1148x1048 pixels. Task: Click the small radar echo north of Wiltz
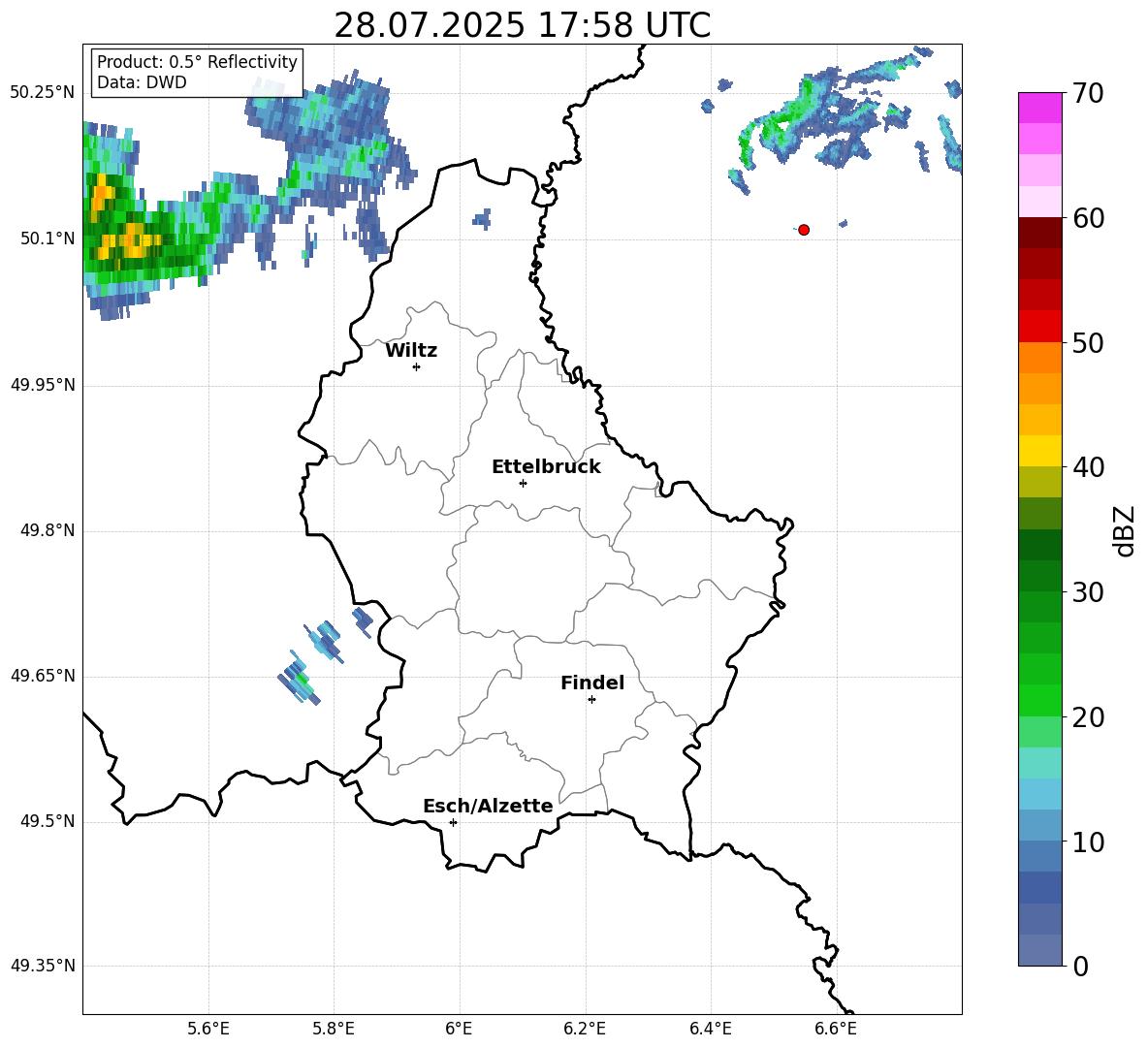point(482,218)
